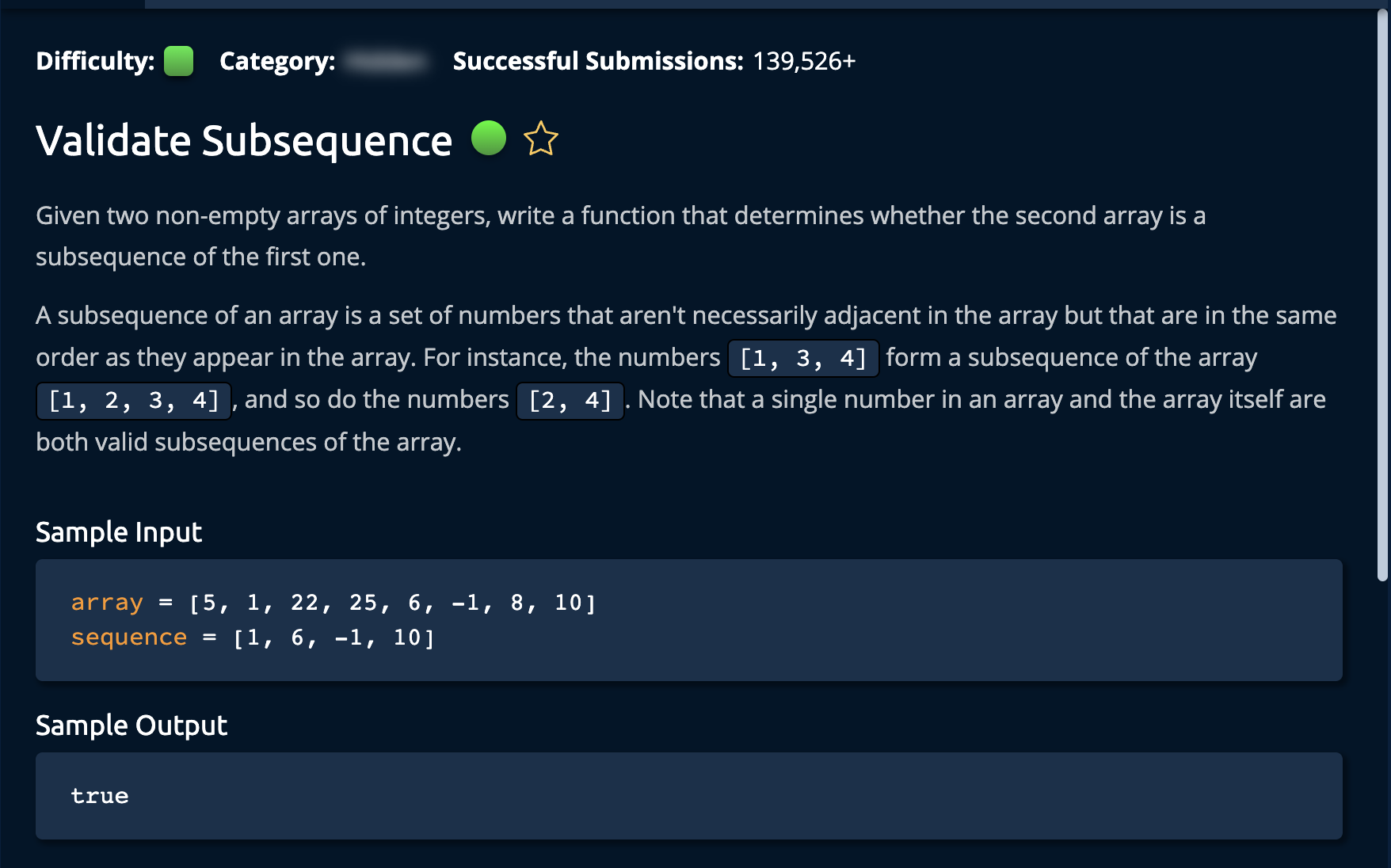1391x868 pixels.
Task: Click the 'true' sample output value
Action: pyautogui.click(x=100, y=796)
